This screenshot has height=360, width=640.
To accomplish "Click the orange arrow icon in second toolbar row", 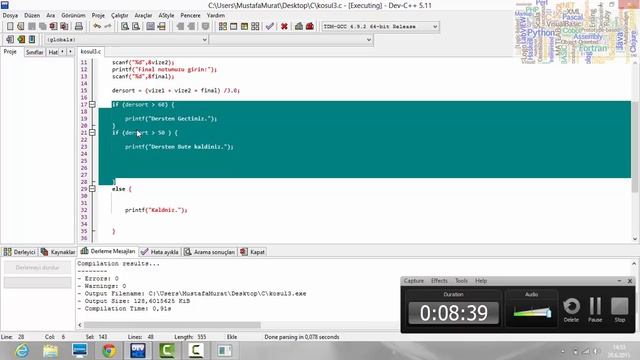I will (x=21, y=40).
